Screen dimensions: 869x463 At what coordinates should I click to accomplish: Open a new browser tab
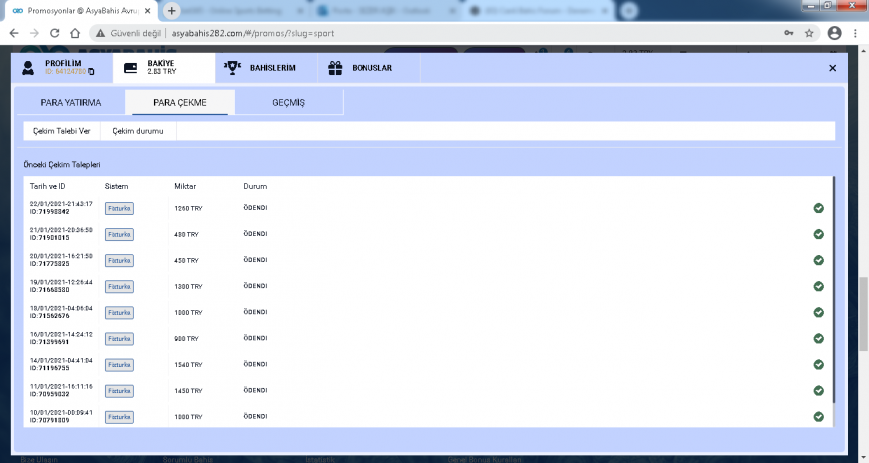coord(171,11)
